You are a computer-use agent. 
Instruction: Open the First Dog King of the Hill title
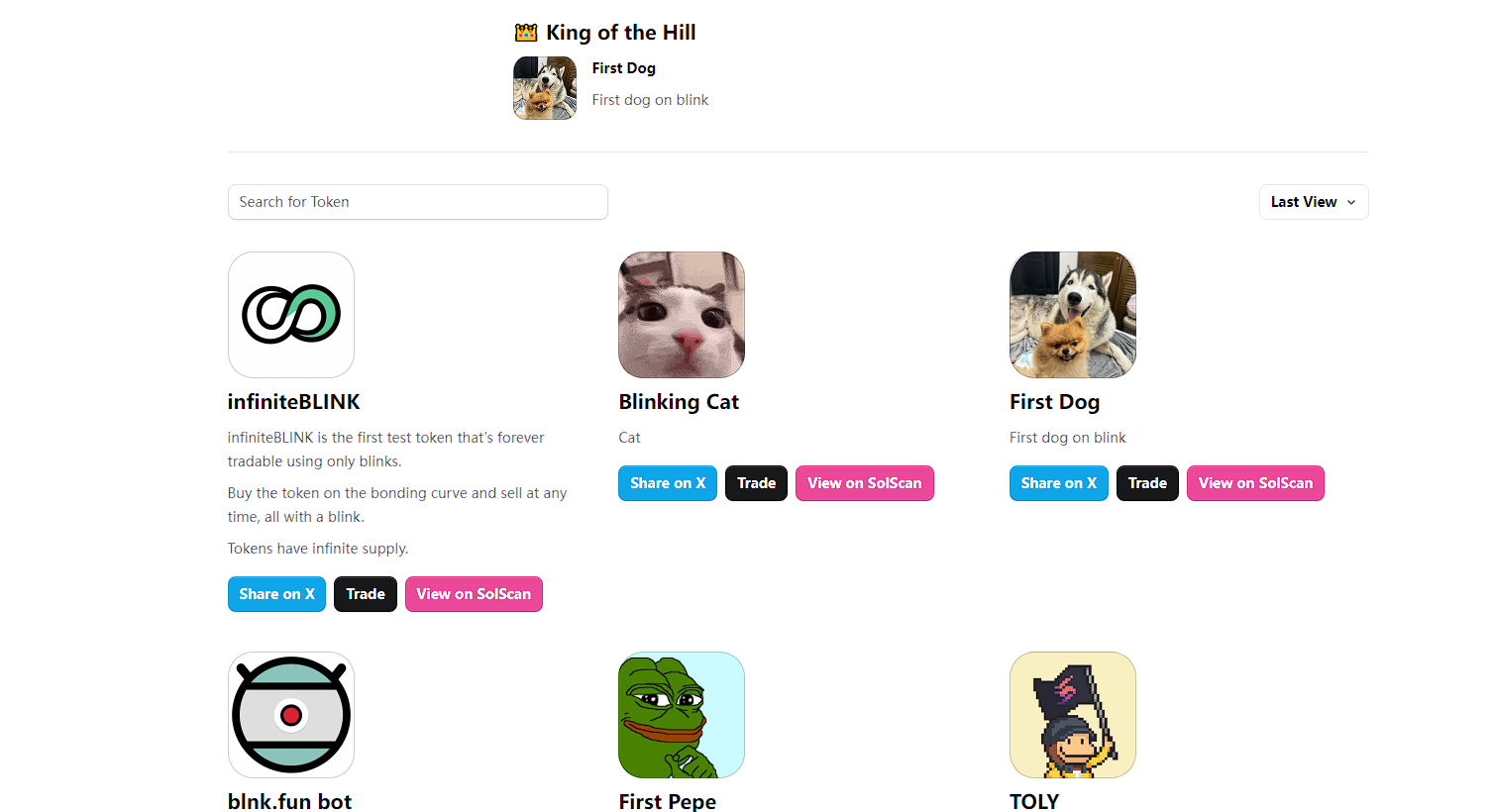[x=623, y=68]
